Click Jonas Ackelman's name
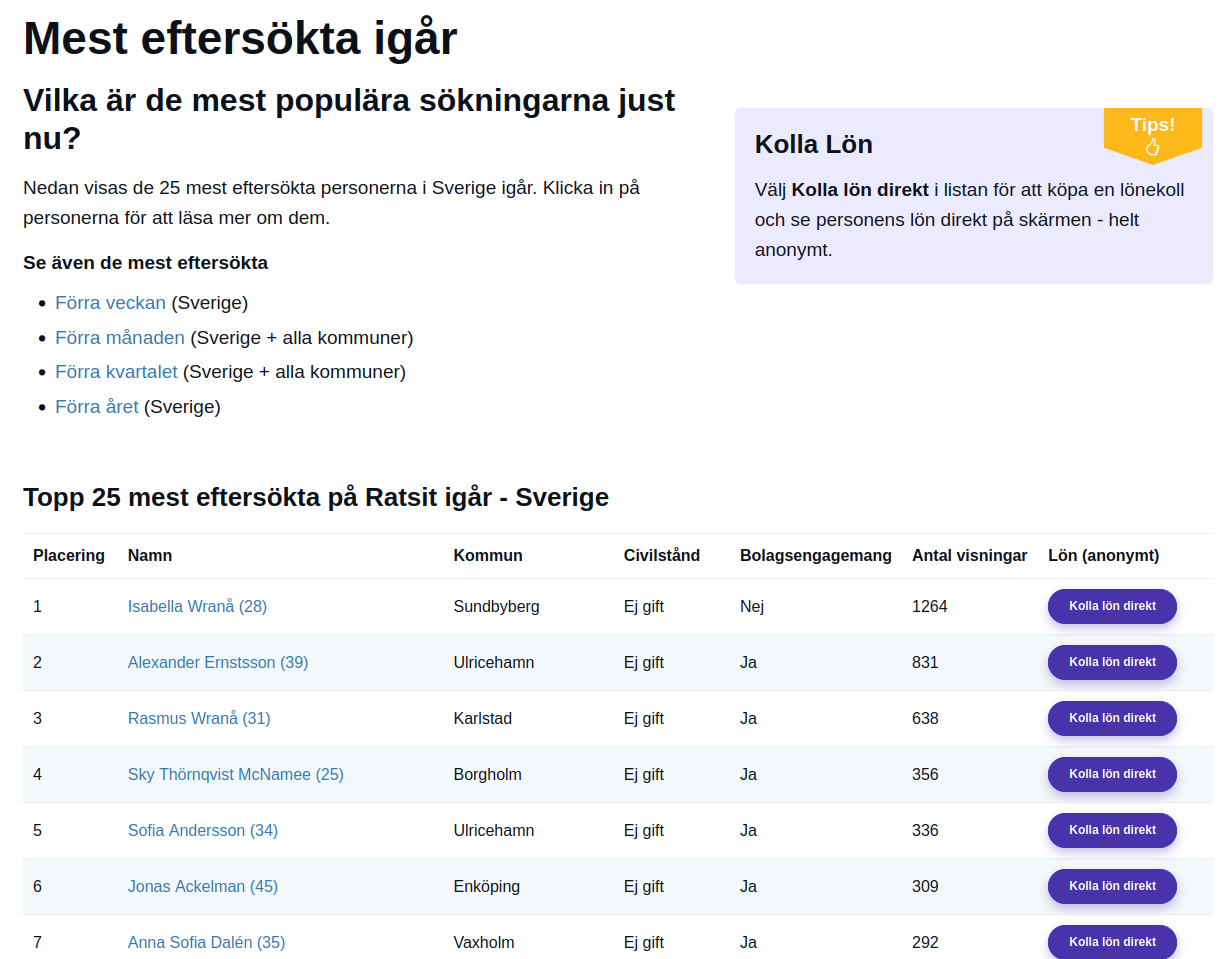This screenshot has height=959, width=1227. click(x=203, y=887)
